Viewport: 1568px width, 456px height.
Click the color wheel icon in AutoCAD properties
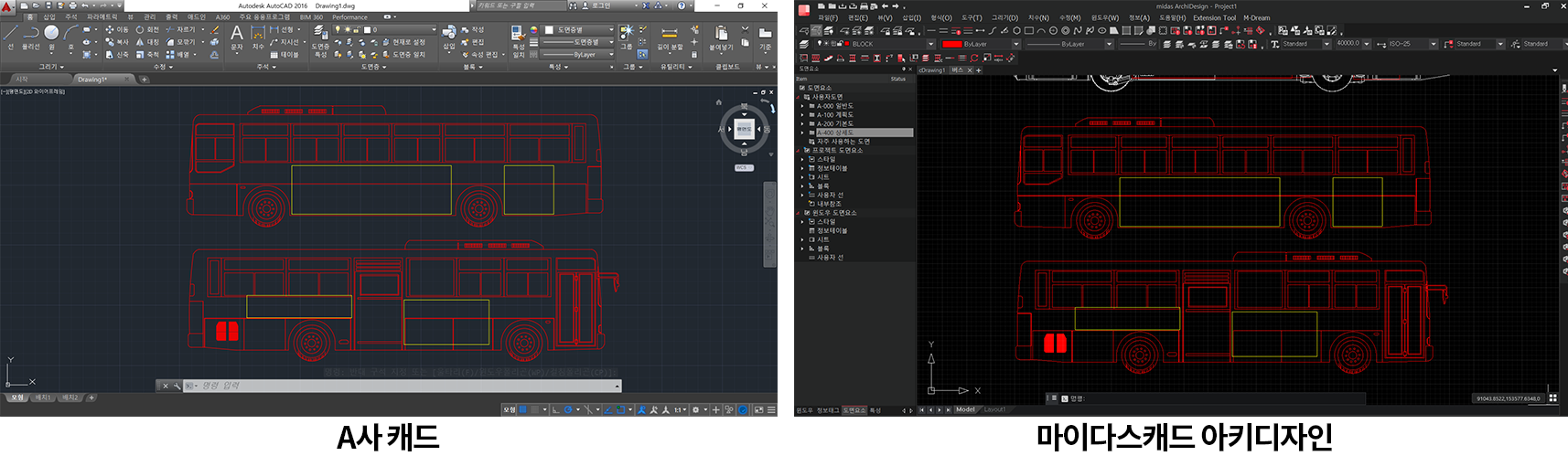(x=534, y=30)
